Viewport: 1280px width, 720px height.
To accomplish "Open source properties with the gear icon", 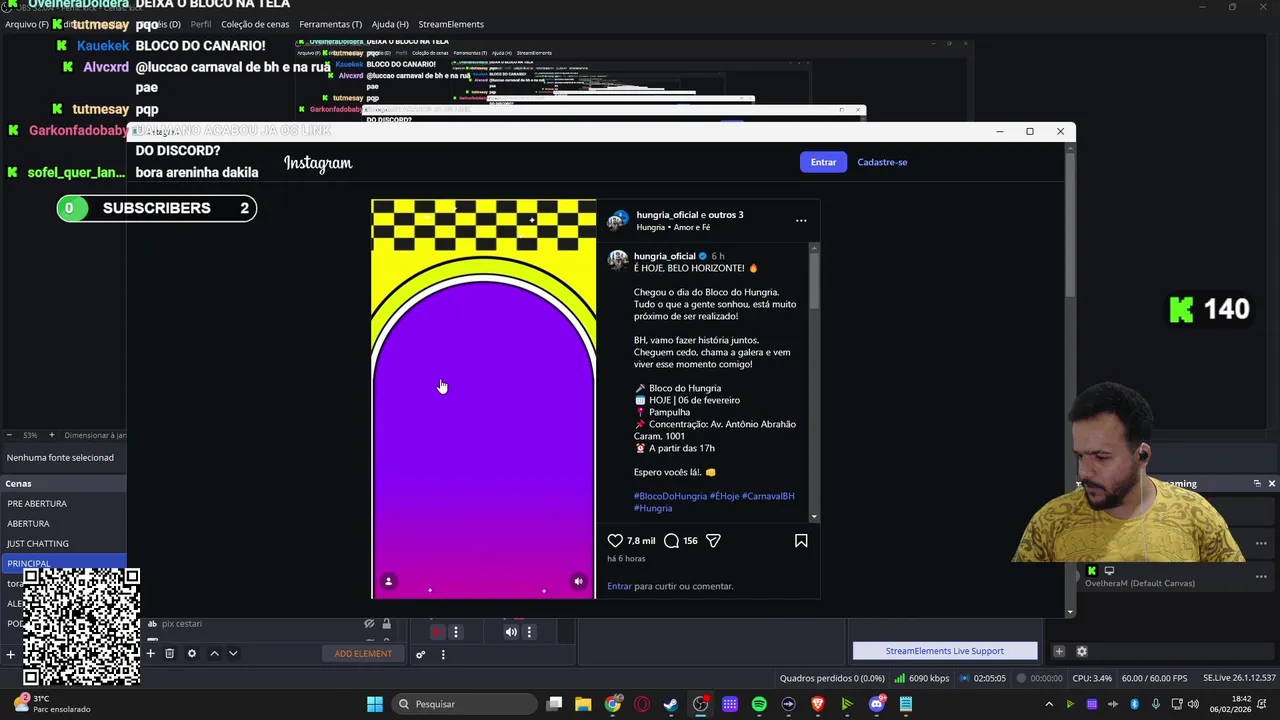I will click(x=192, y=654).
